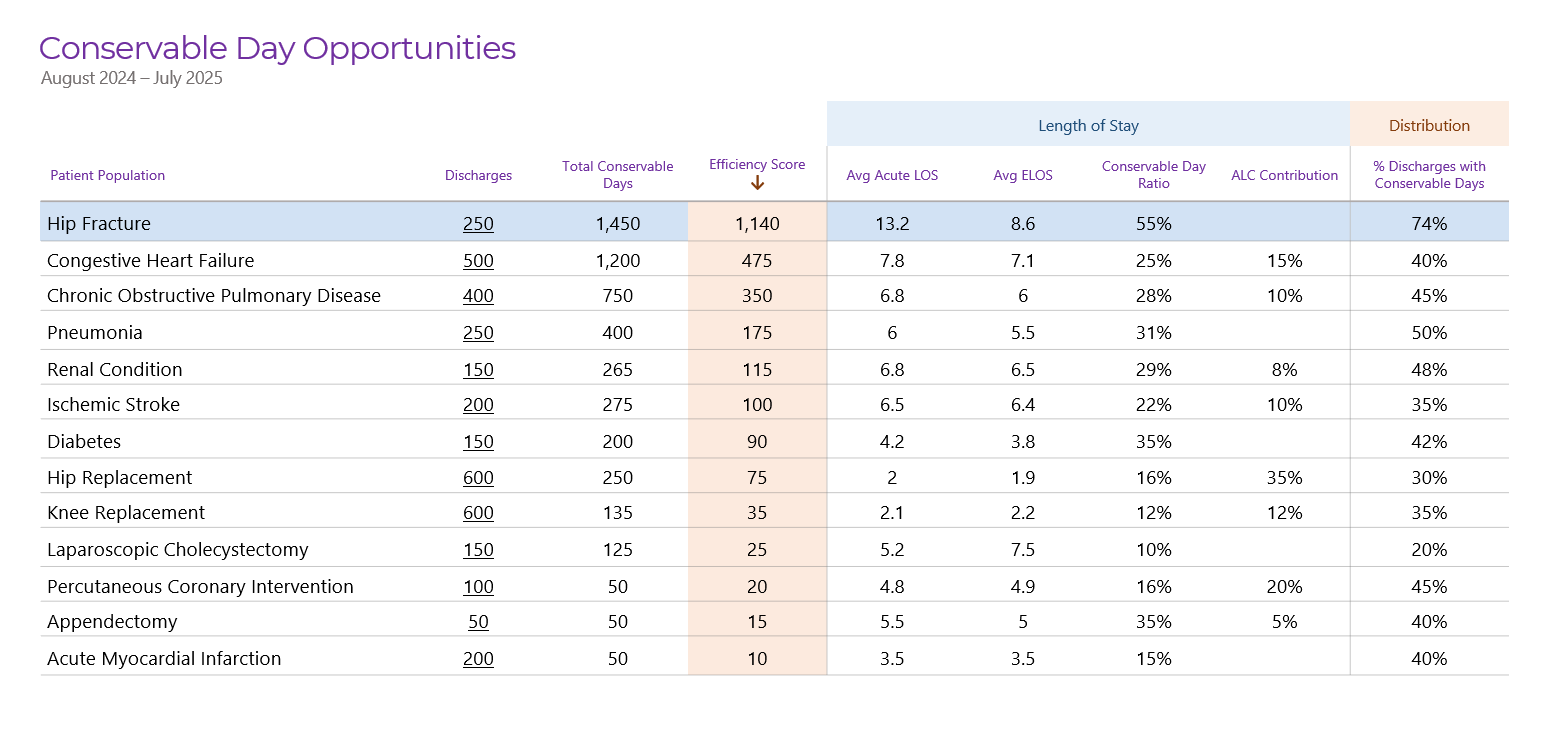Screen dimensions: 1566x750
Task: Open Pneumonia discharges link 250
Action: [x=478, y=333]
